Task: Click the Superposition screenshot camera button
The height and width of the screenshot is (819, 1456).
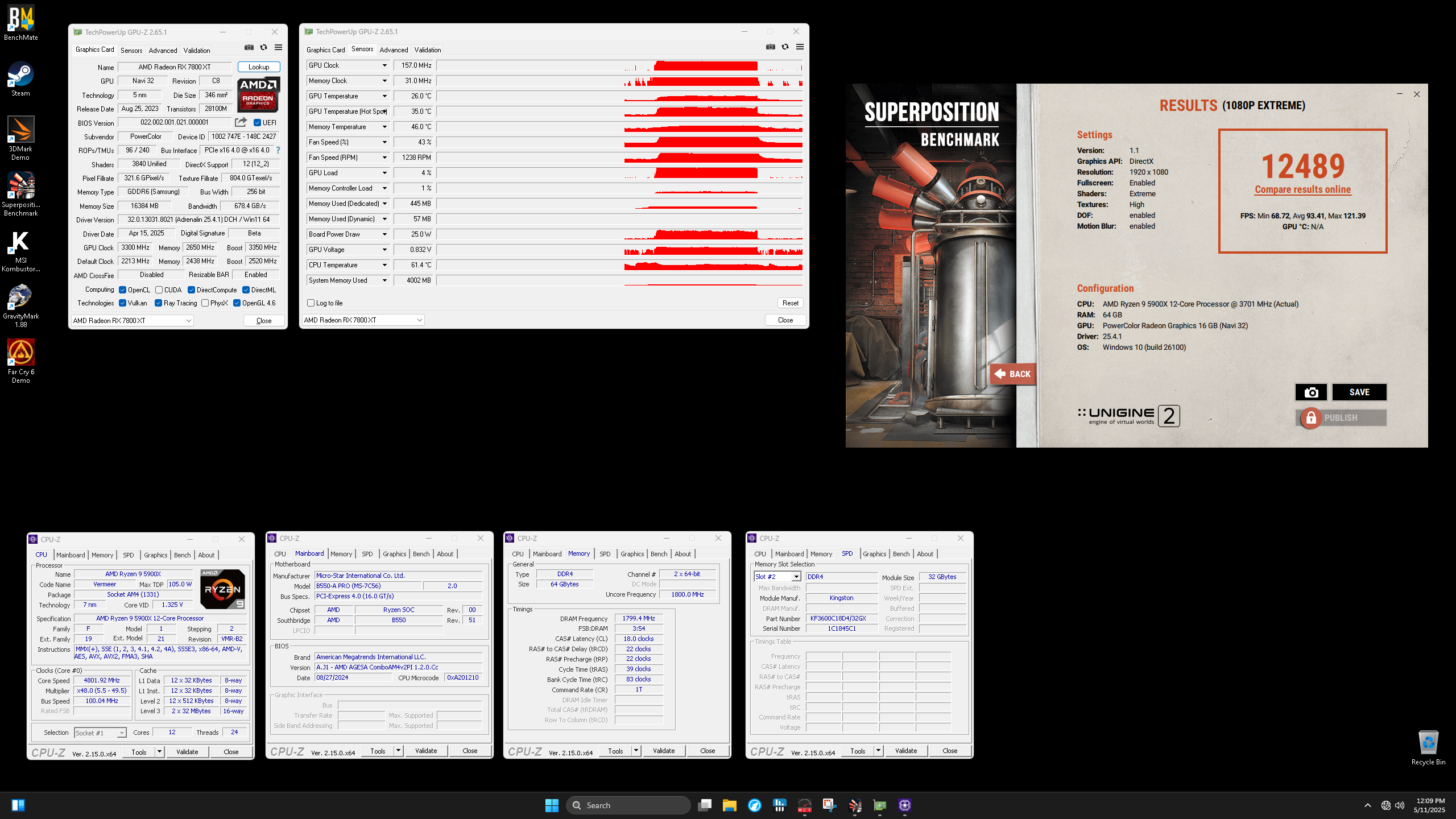Action: click(1311, 392)
